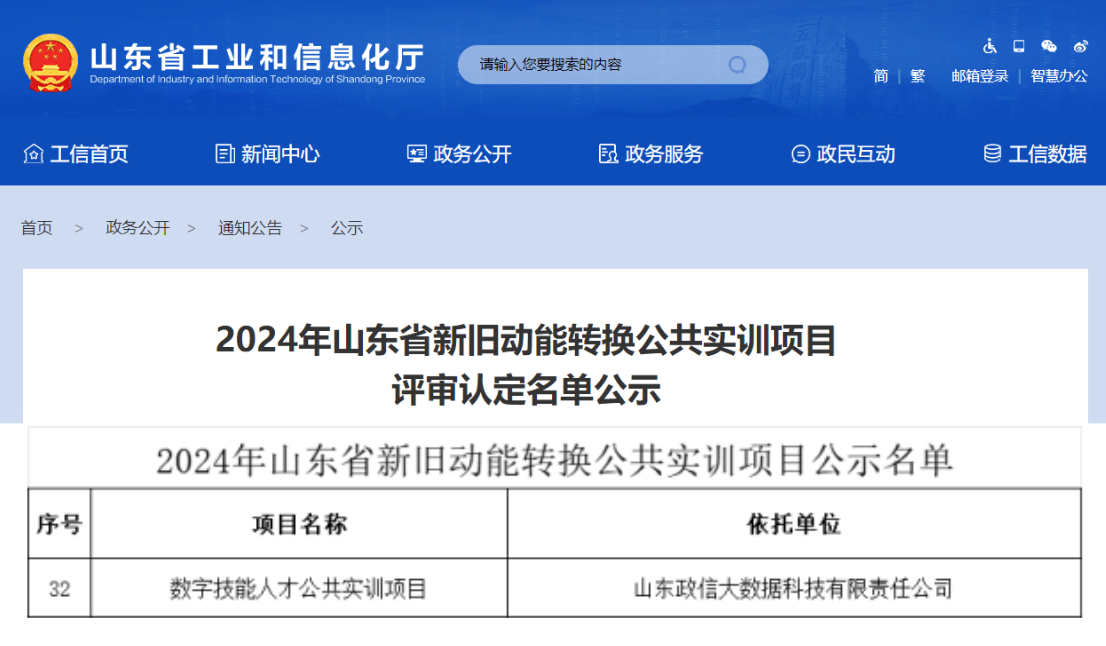
Task: Switch to simplified Chinese 简
Action: point(881,76)
